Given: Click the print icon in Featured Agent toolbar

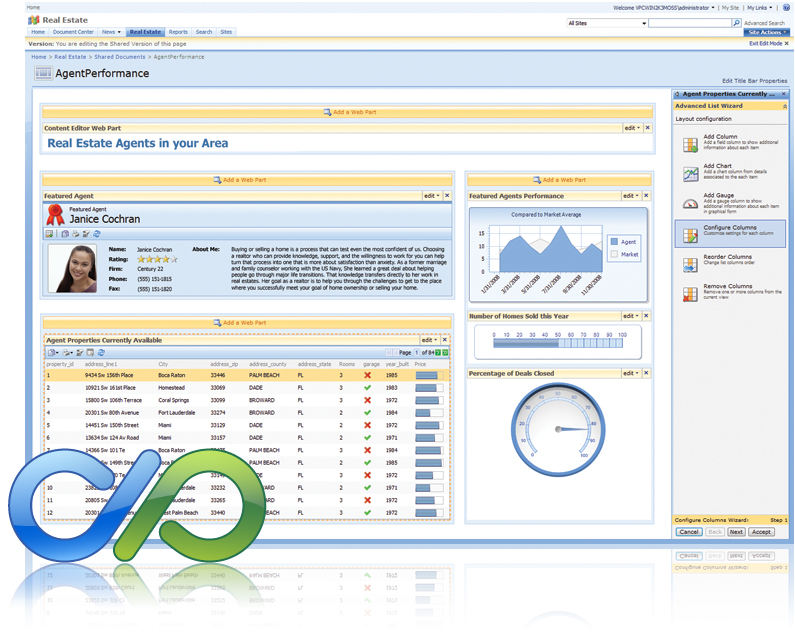Looking at the screenshot, I should [x=76, y=234].
